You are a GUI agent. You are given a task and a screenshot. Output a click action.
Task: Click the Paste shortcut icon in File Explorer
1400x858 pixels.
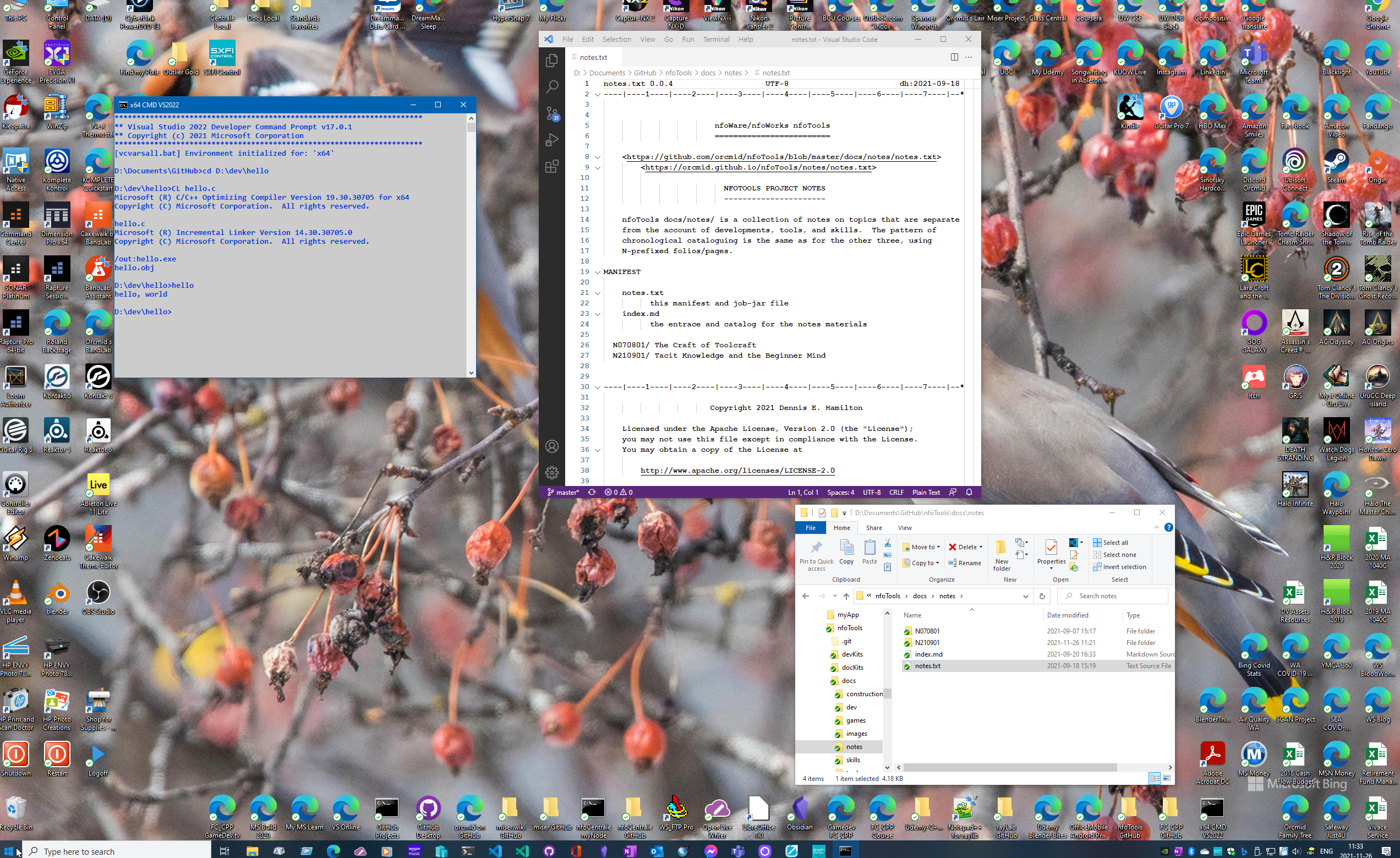pyautogui.click(x=888, y=566)
